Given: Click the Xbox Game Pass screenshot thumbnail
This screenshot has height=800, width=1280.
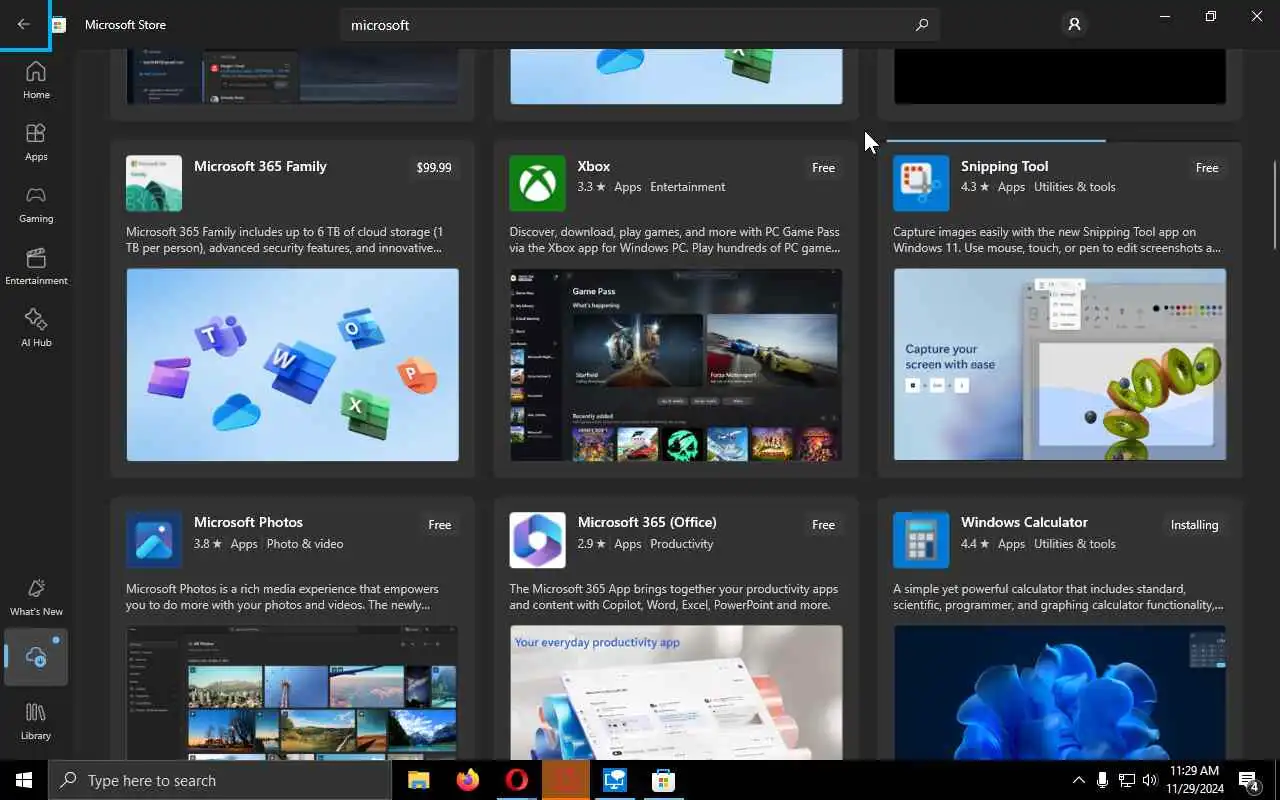Looking at the screenshot, I should point(676,364).
